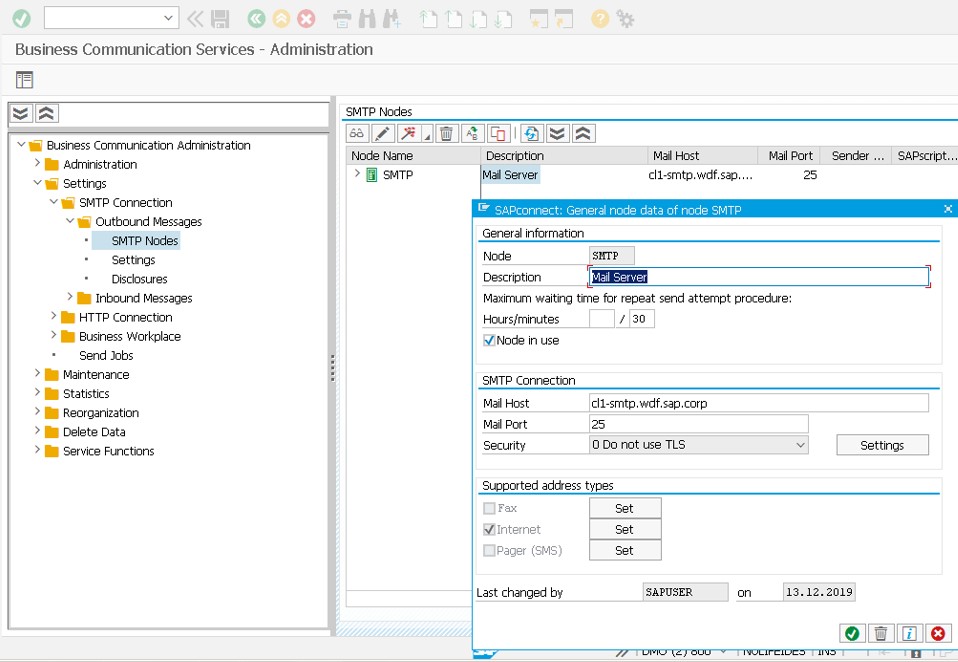Click the Create New Session icon
This screenshot has width=958, height=662.
[x=538, y=19]
